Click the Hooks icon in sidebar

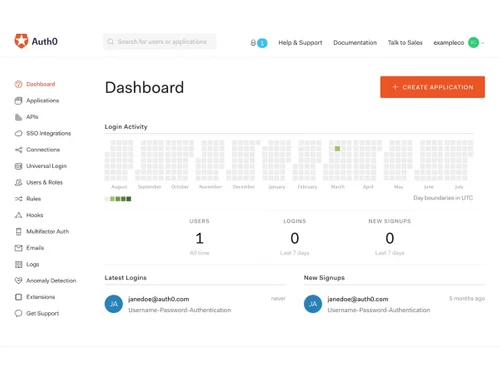pyautogui.click(x=18, y=215)
